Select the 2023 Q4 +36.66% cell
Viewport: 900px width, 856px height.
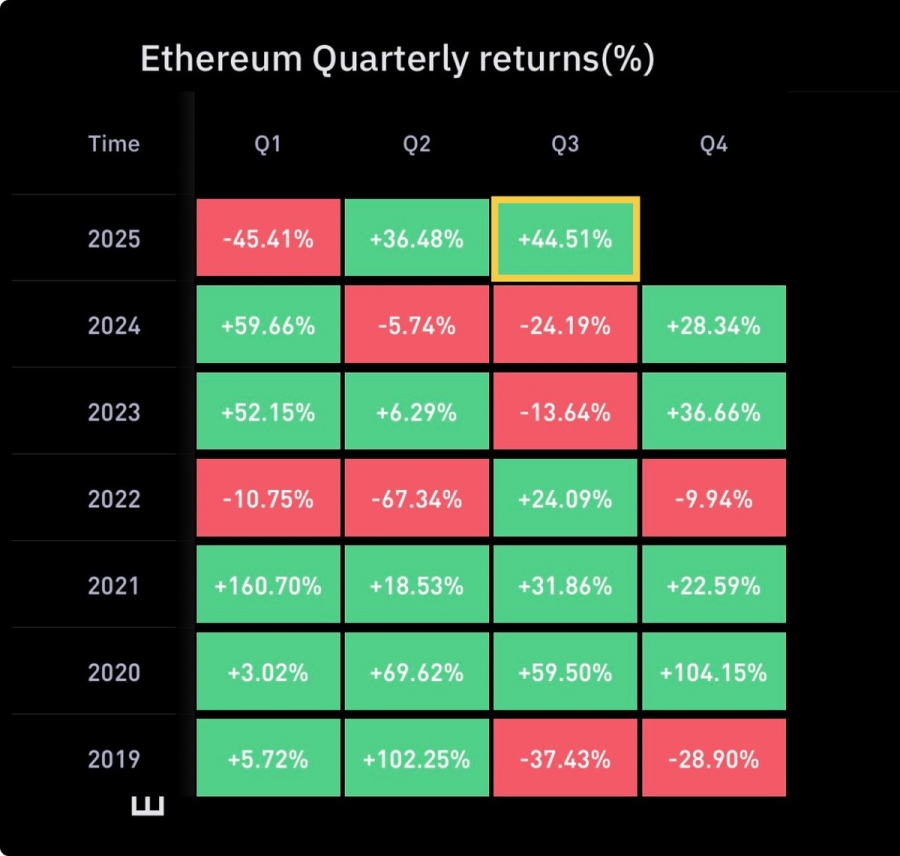(x=714, y=411)
